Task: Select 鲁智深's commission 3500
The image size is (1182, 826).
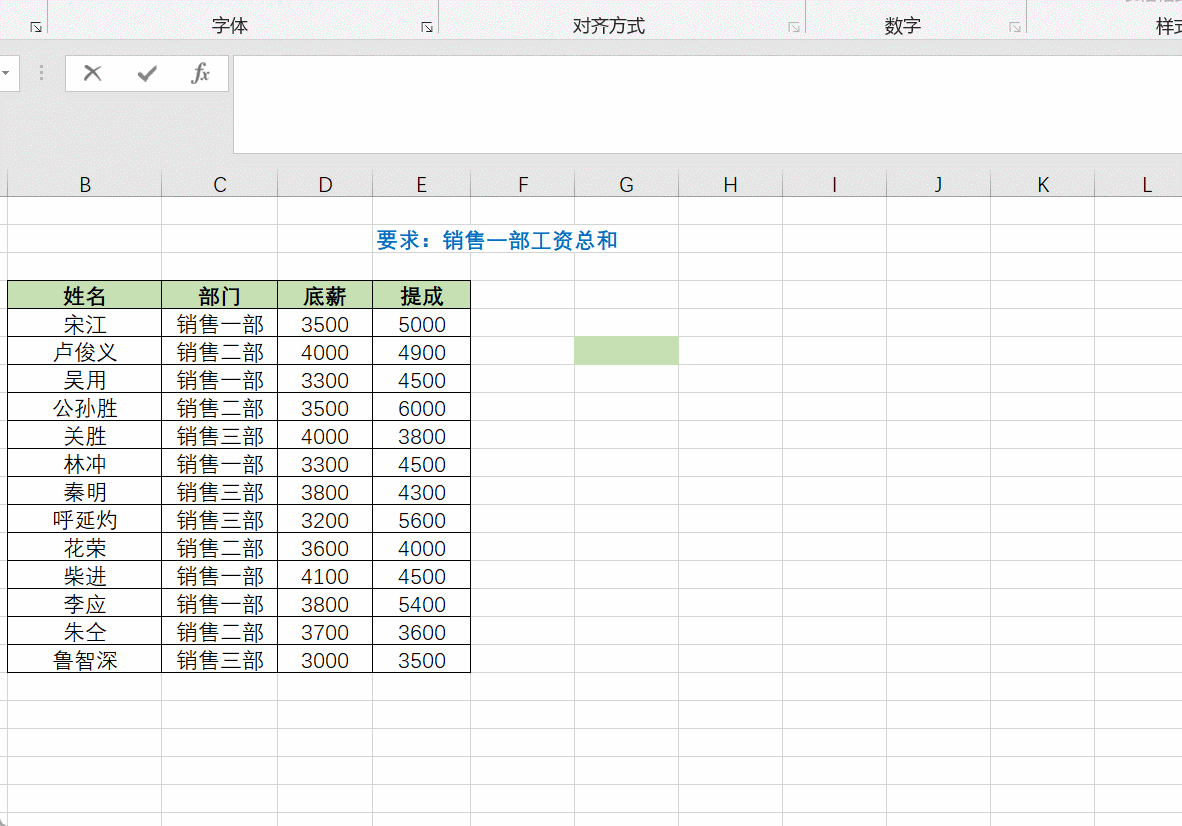Action: pyautogui.click(x=421, y=659)
